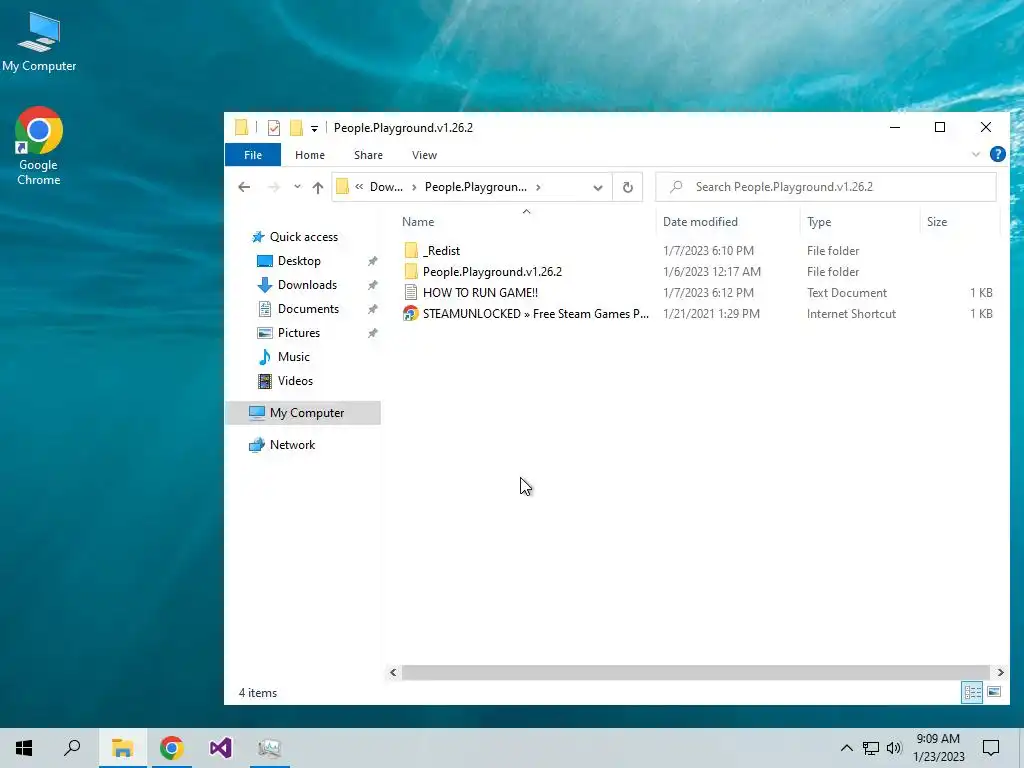Click the Internet Shortcut type cell
Screen dimensions: 1024x768
click(x=851, y=313)
